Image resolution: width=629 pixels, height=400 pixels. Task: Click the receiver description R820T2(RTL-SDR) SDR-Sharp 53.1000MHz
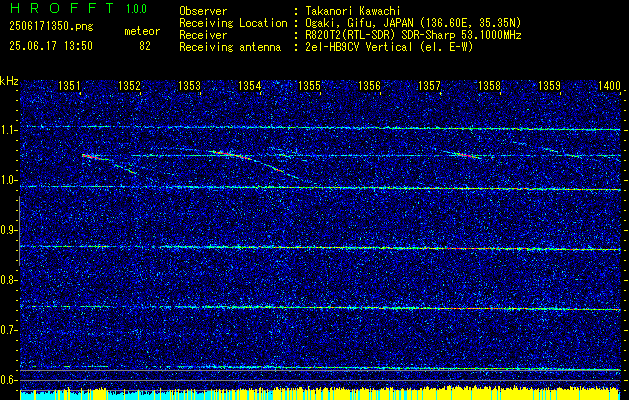coord(413,35)
